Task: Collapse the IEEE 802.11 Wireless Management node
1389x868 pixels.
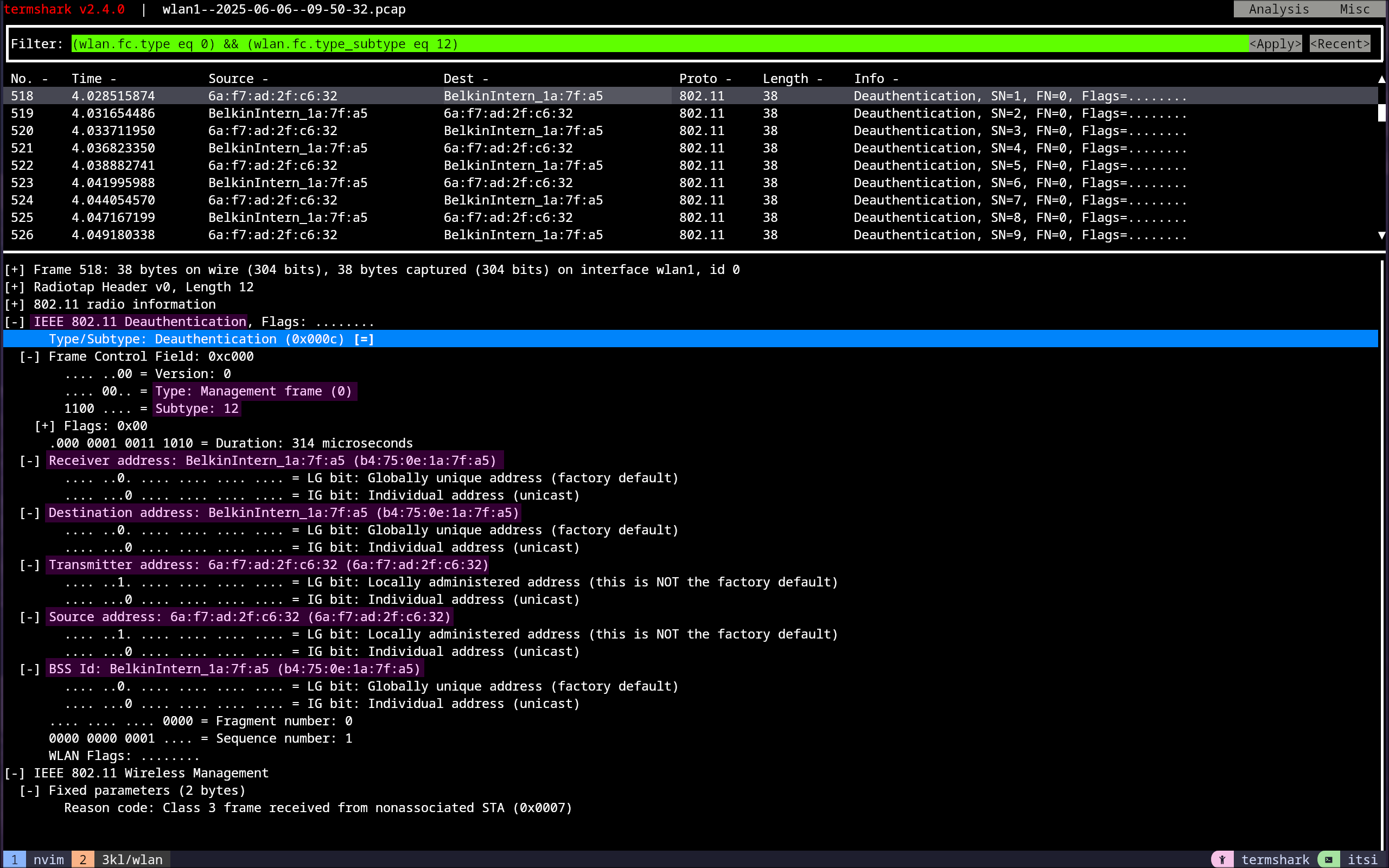Action: click(x=14, y=773)
